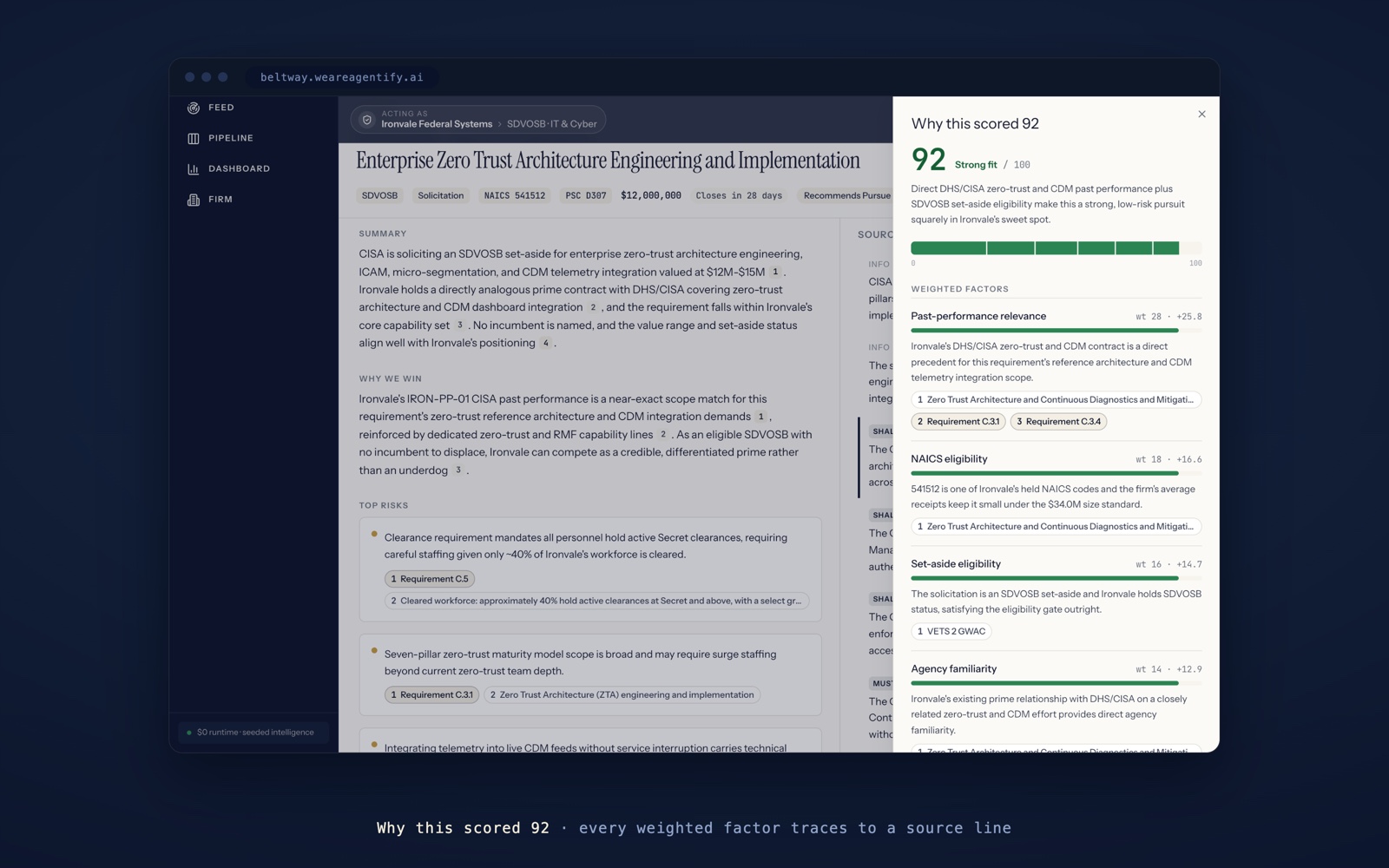Click the '$0 runtime · seeded intelligence' status badge

(253, 733)
